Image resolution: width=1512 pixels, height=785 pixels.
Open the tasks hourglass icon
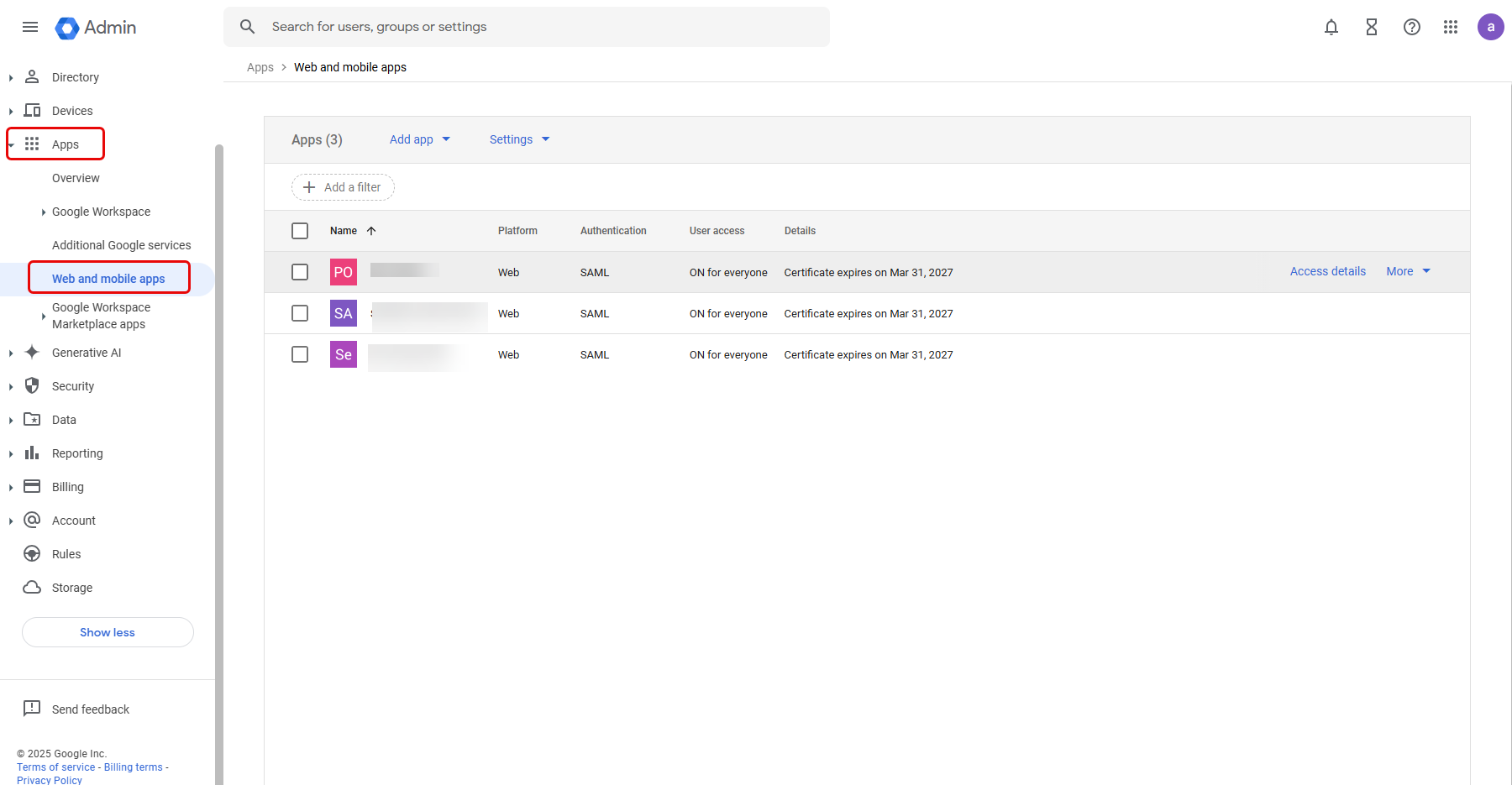click(x=1371, y=27)
